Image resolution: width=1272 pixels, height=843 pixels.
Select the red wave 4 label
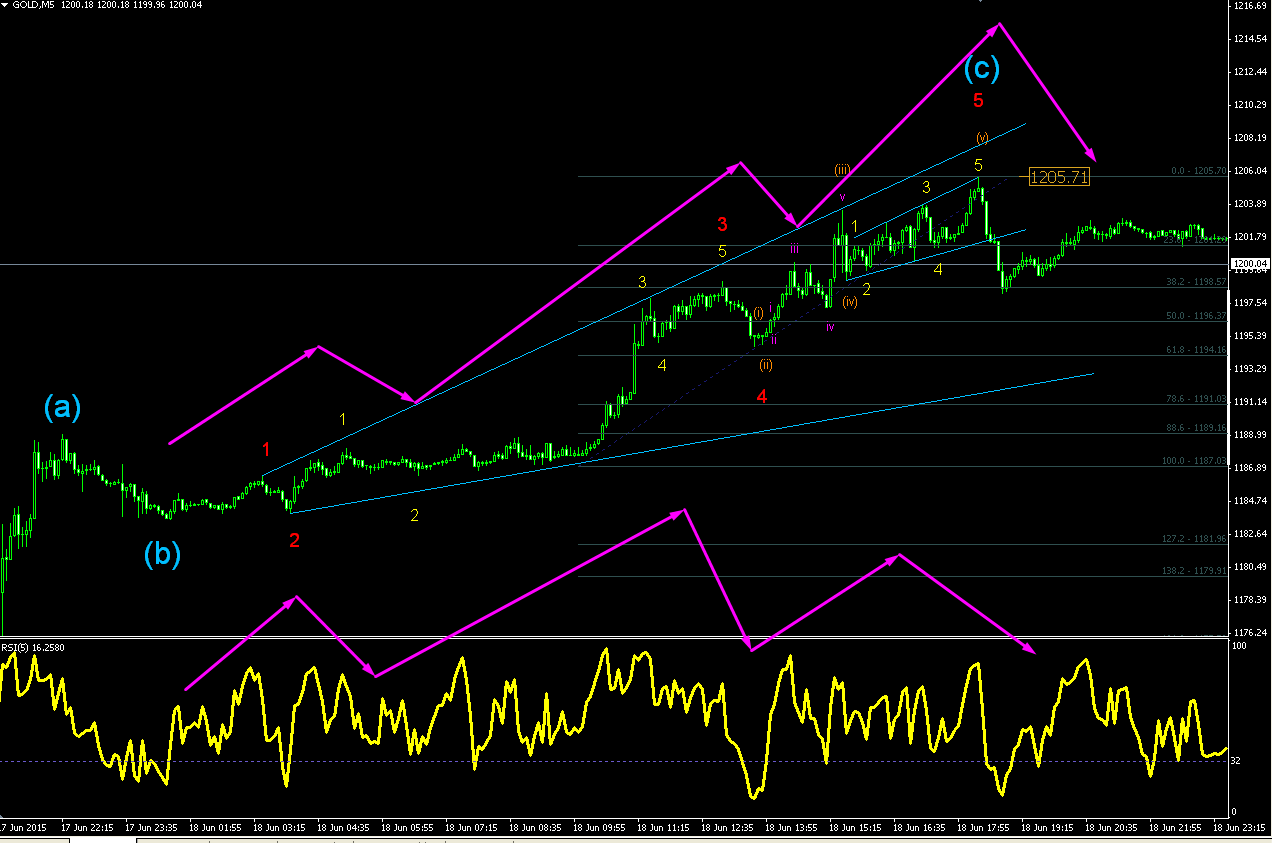click(x=762, y=397)
